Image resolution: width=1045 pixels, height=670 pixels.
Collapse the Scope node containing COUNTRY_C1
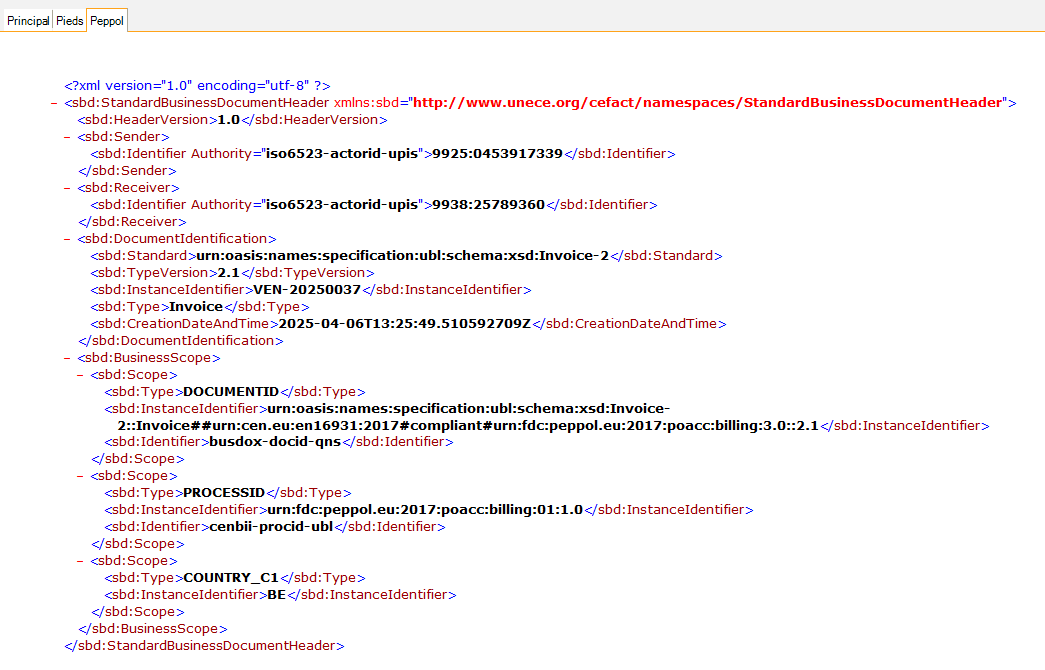pos(81,562)
